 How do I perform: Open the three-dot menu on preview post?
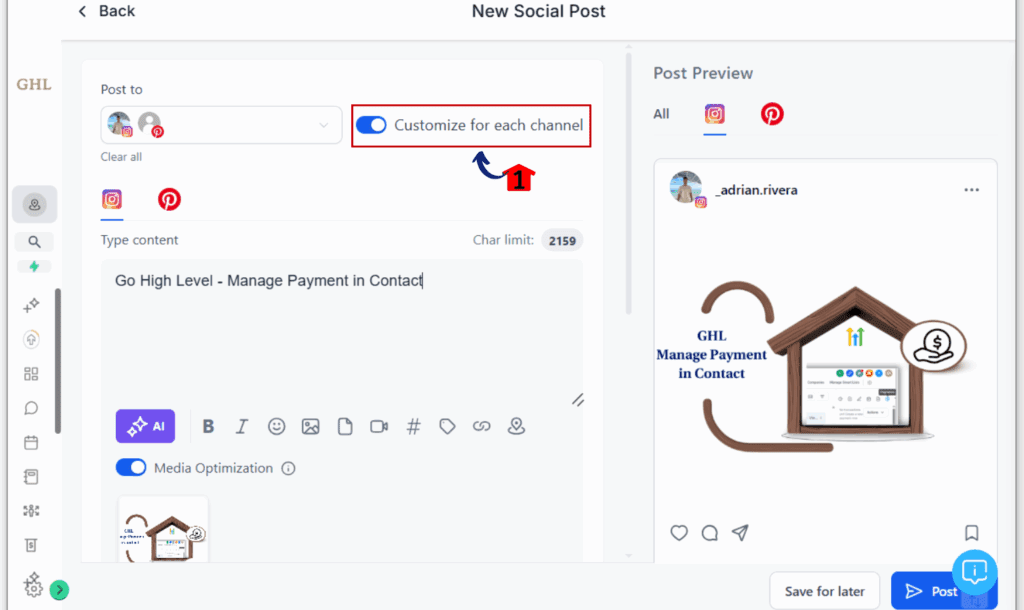coord(972,190)
